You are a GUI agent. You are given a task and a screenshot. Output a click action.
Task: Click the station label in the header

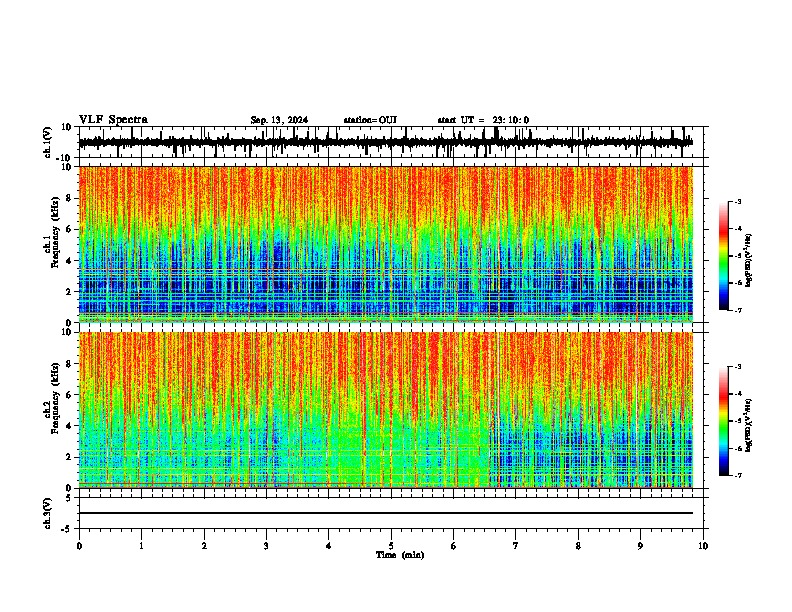point(370,120)
